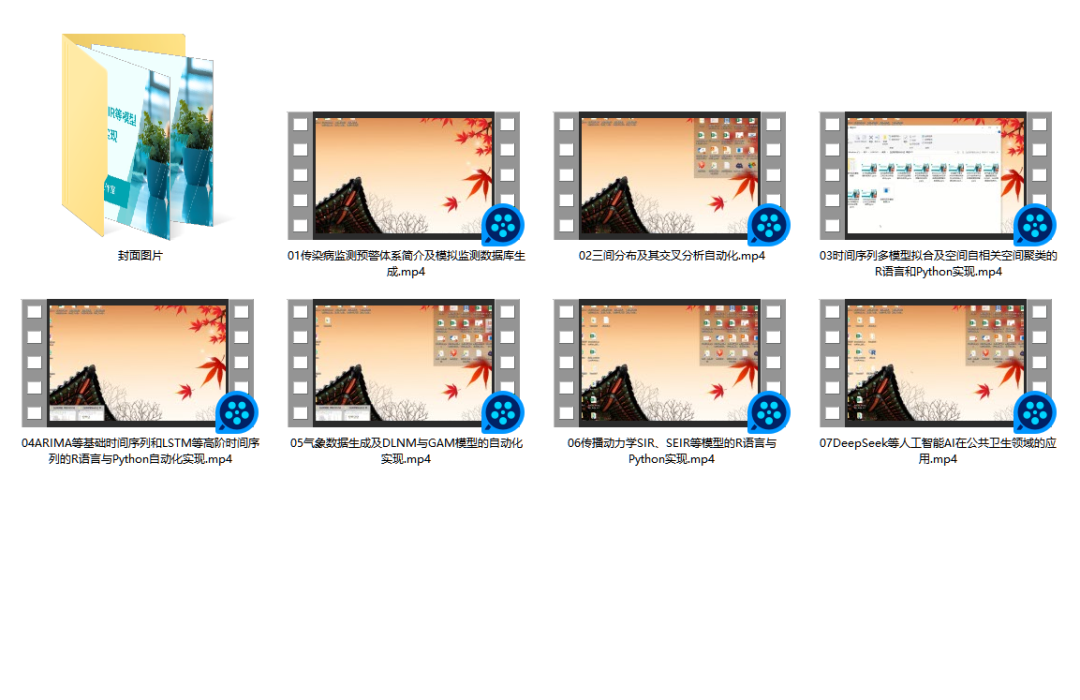Image resolution: width=1080 pixels, height=700 pixels.
Task: Select file name 03时间序列多模型拟合及空间自相关空间聚类
Action: pos(938,263)
